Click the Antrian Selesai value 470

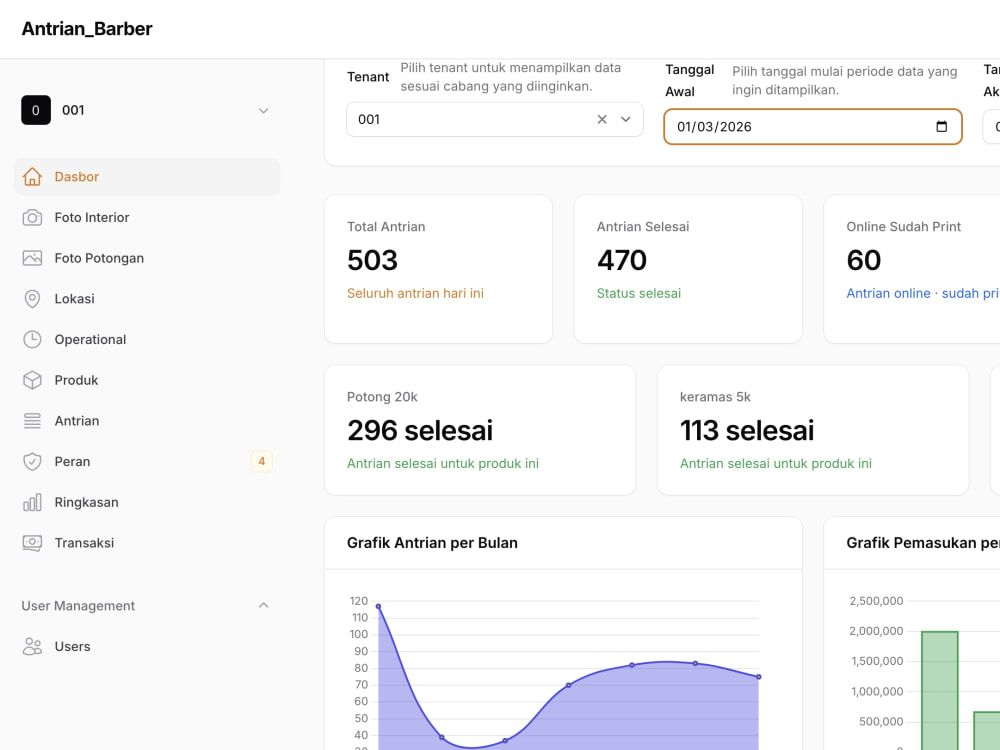(622, 260)
